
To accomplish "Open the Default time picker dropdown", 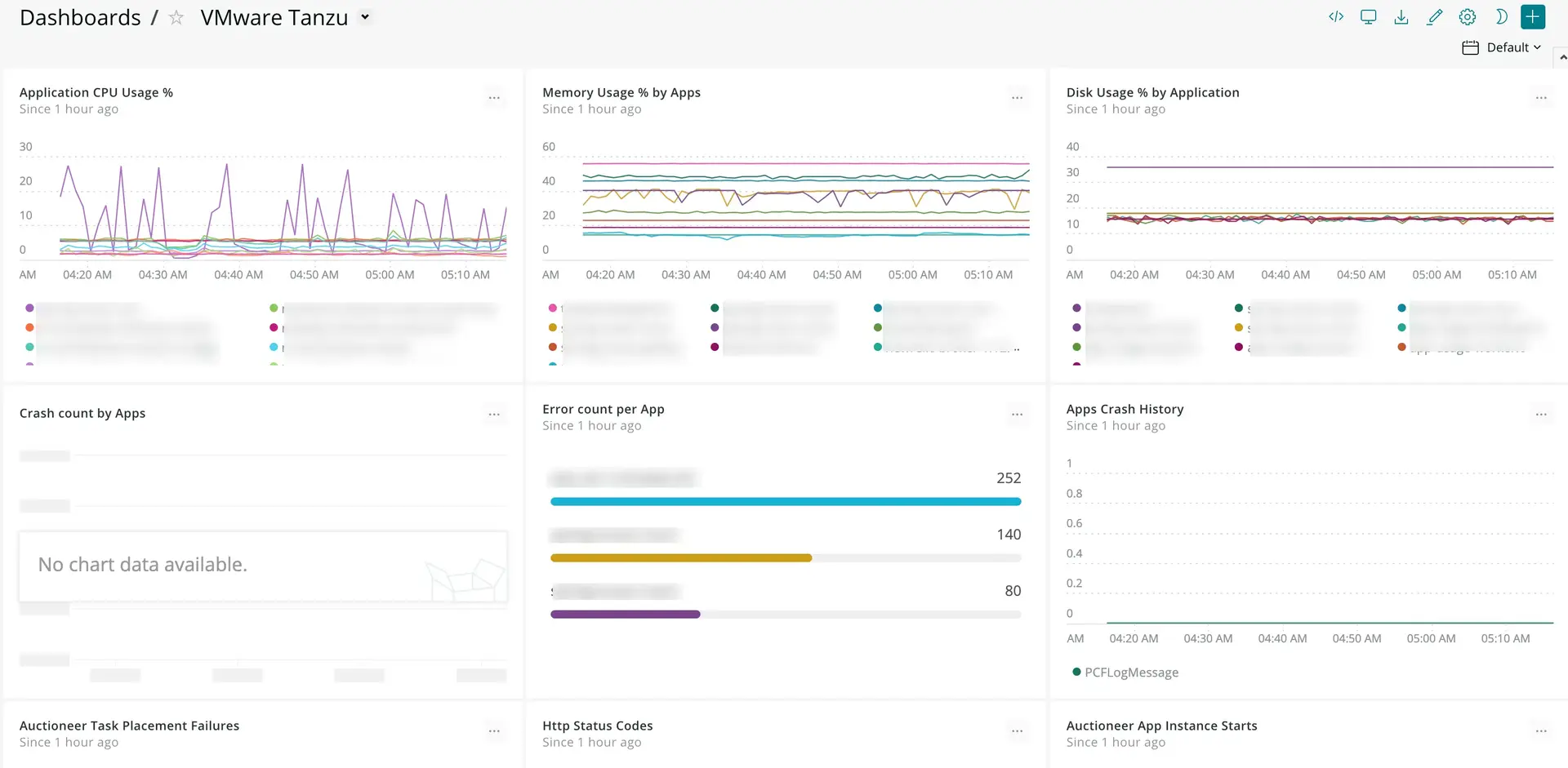I will (x=1502, y=47).
